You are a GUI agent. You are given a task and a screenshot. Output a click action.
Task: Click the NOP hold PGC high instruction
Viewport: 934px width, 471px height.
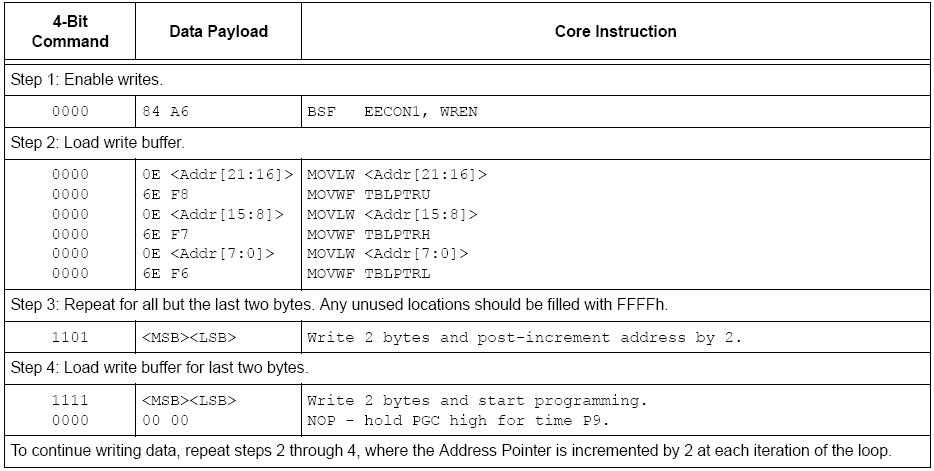coord(457,420)
